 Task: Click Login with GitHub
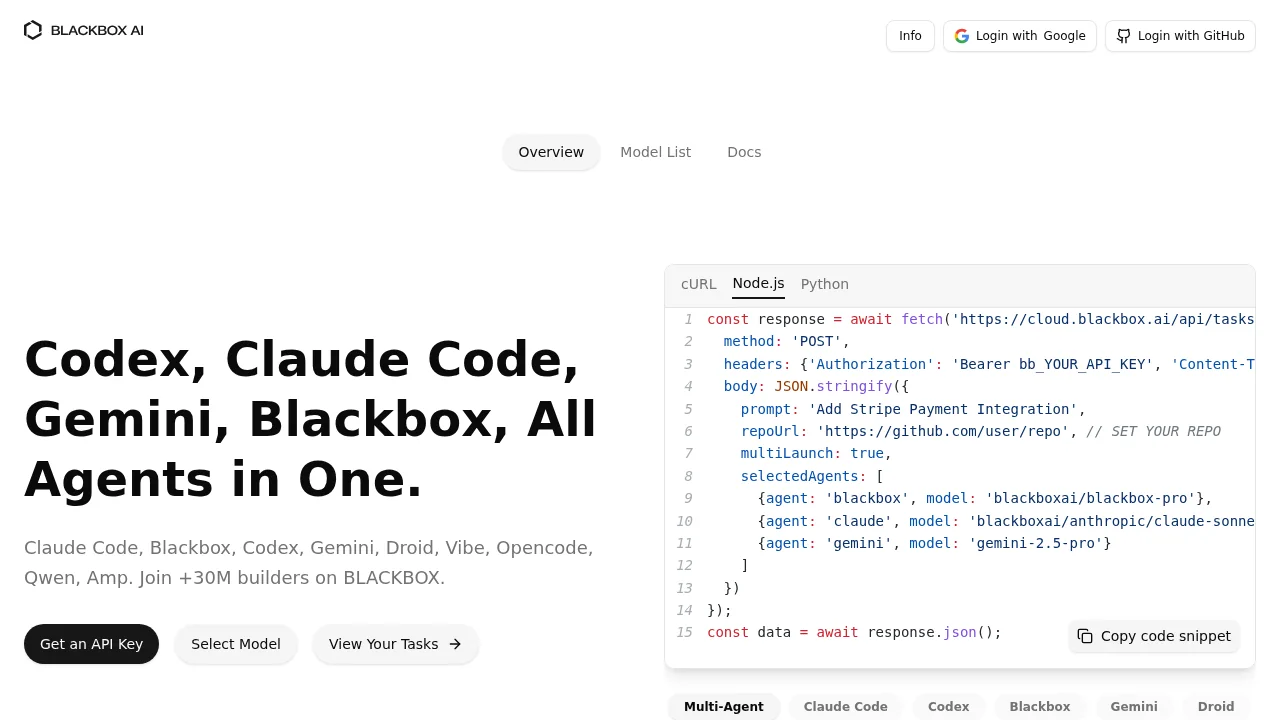point(1180,36)
